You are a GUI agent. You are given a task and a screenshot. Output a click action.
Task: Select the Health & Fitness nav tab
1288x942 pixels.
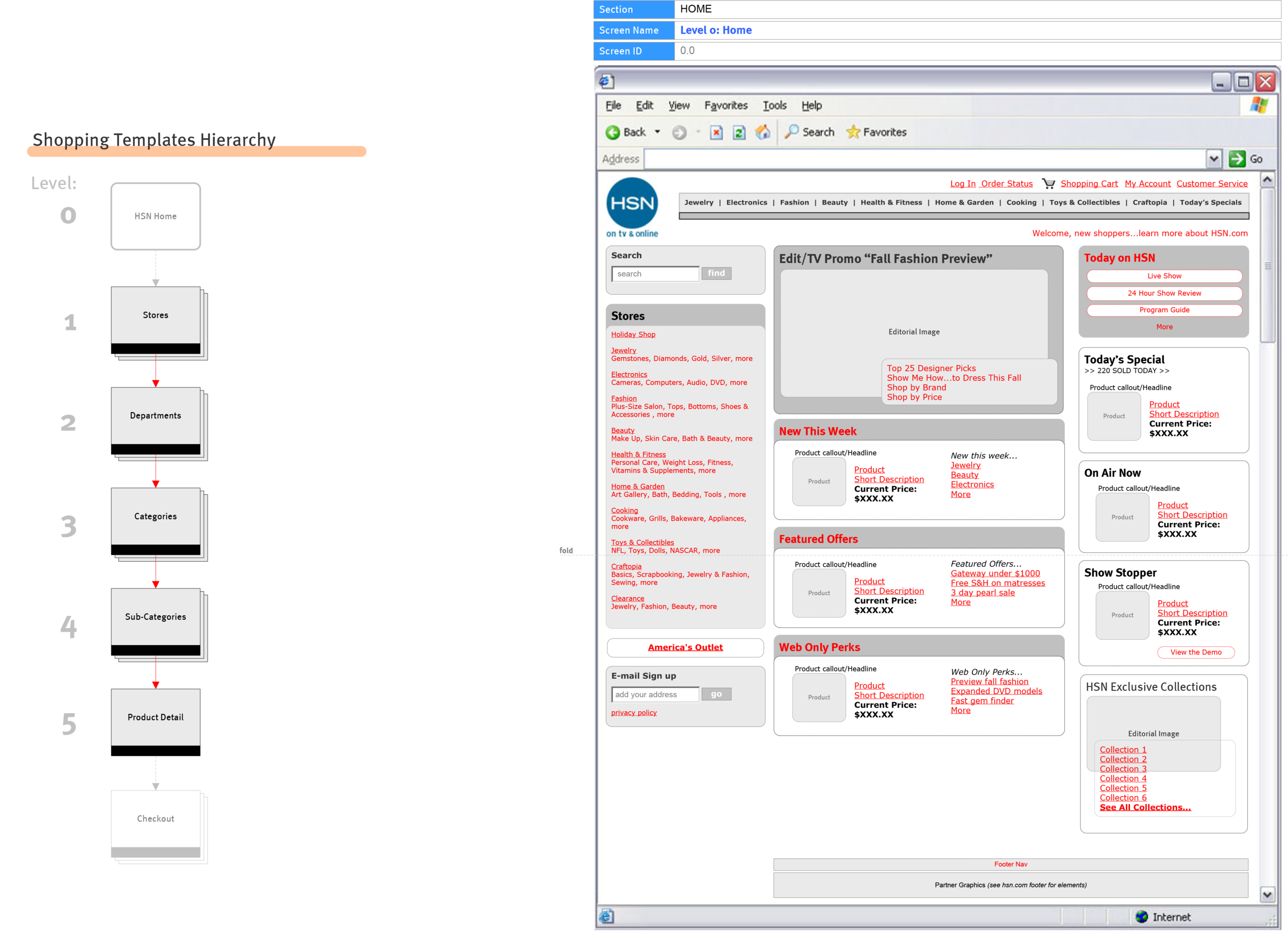coord(891,203)
